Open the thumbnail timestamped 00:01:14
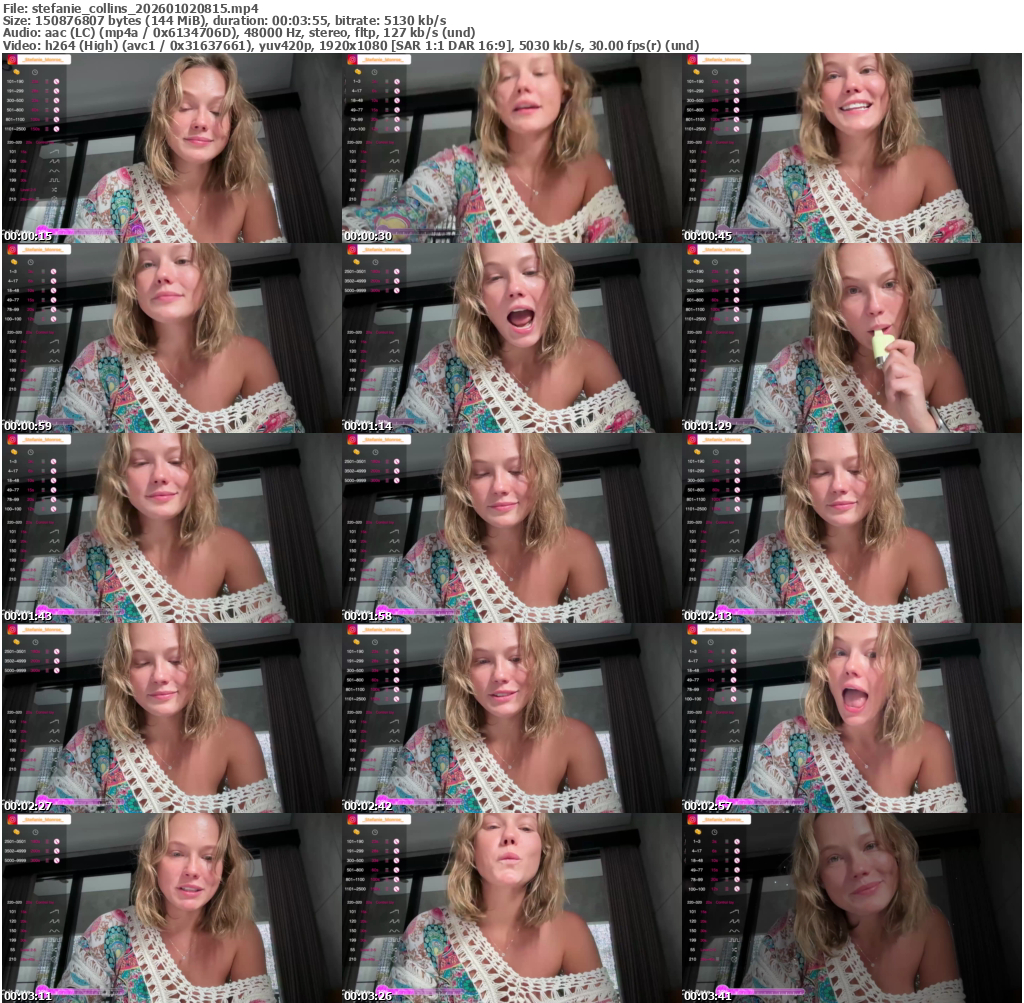 coord(511,338)
